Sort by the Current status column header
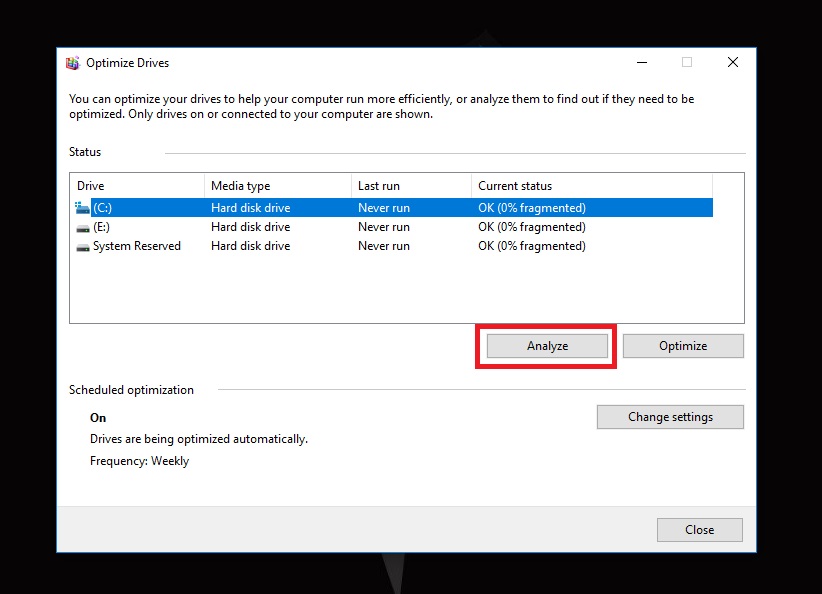This screenshot has height=594, width=822. [592, 186]
